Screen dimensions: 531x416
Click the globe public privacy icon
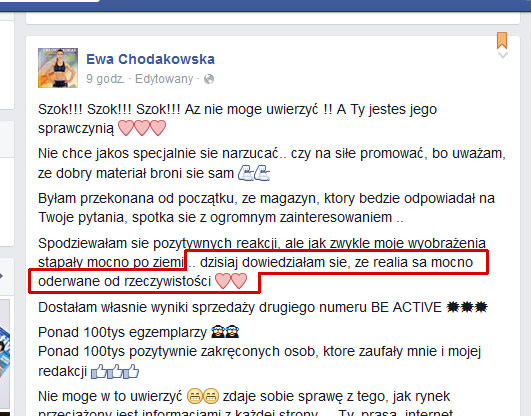coord(209,79)
